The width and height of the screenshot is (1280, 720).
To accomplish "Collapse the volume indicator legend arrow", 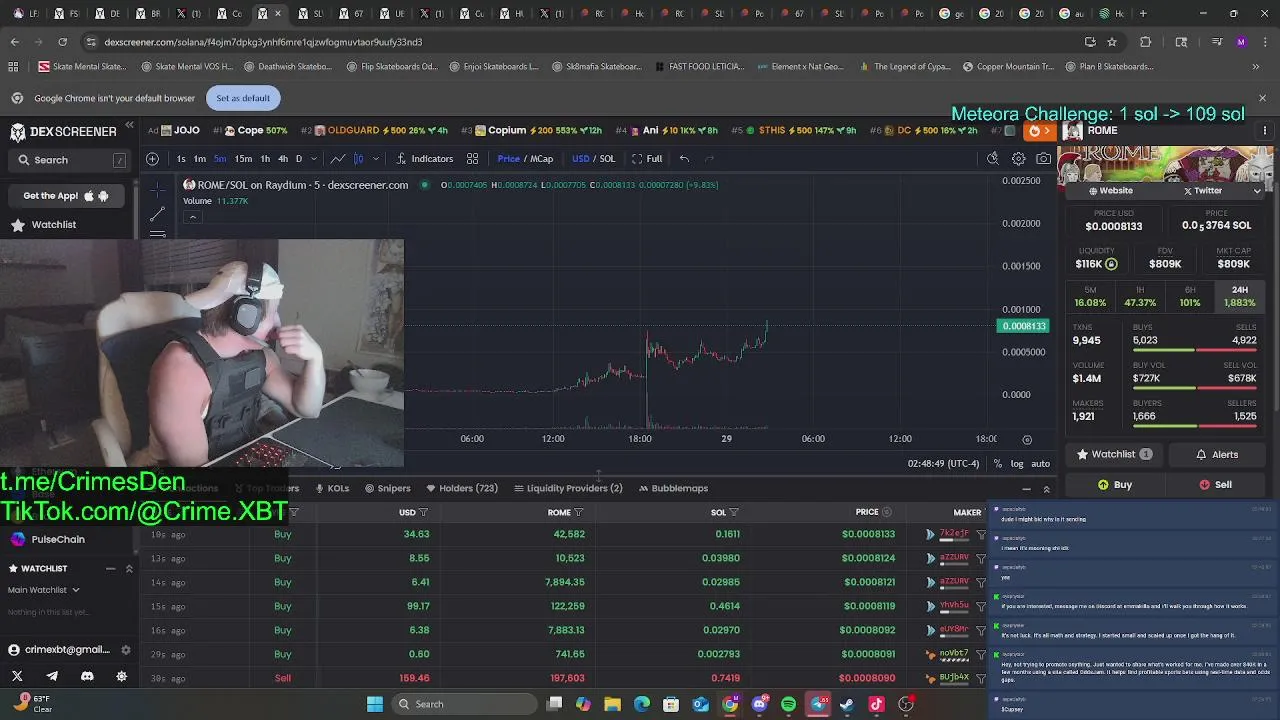I will click(193, 217).
